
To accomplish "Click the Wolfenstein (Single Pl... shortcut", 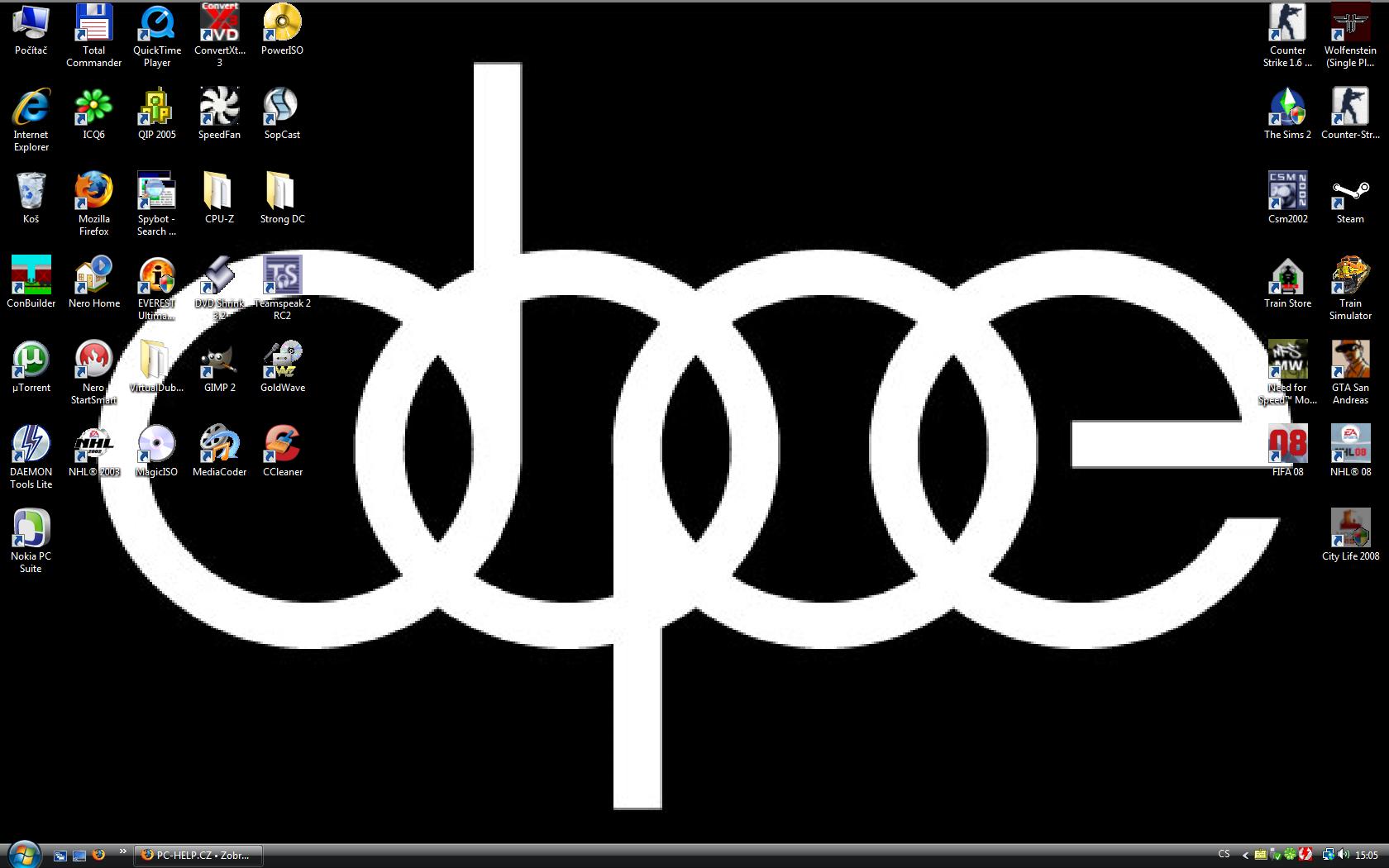I will (1350, 36).
